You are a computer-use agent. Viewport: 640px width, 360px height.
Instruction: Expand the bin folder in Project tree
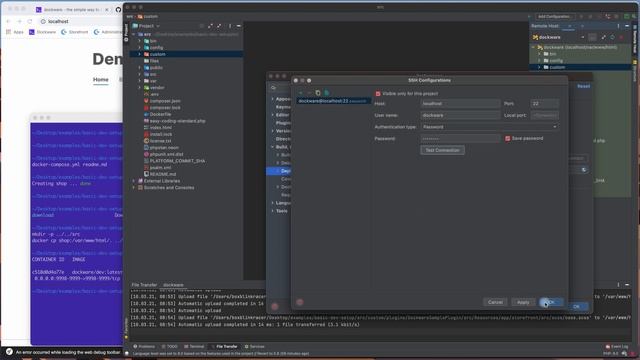point(139,41)
